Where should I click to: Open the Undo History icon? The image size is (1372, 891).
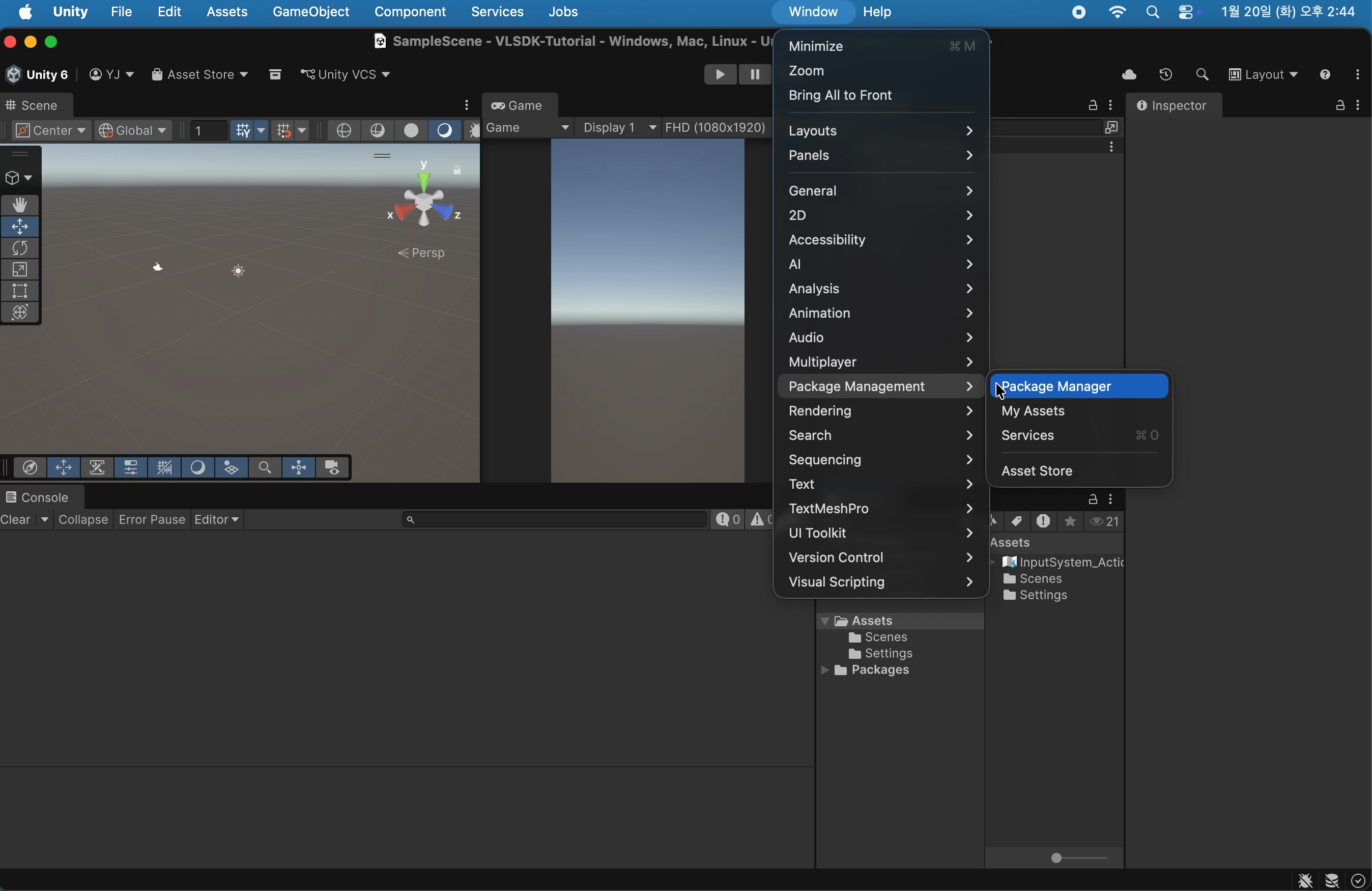(1165, 75)
